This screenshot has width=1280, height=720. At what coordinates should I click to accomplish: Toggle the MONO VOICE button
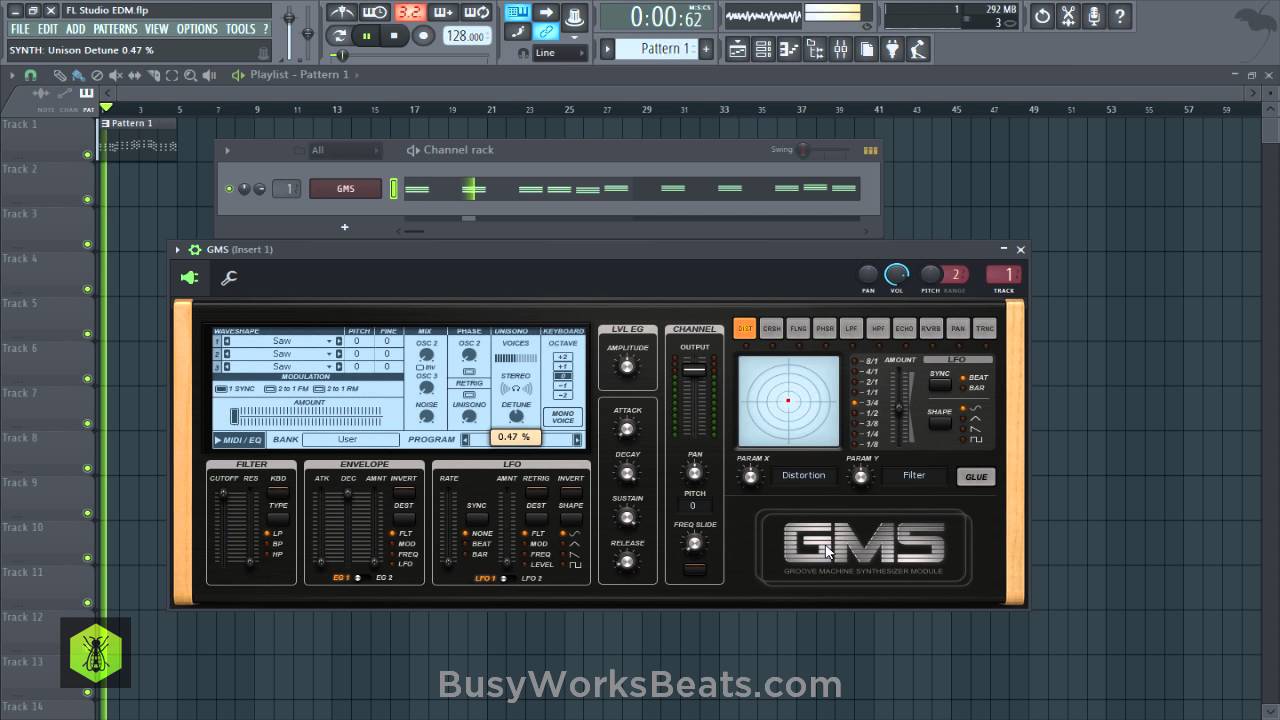pos(563,416)
